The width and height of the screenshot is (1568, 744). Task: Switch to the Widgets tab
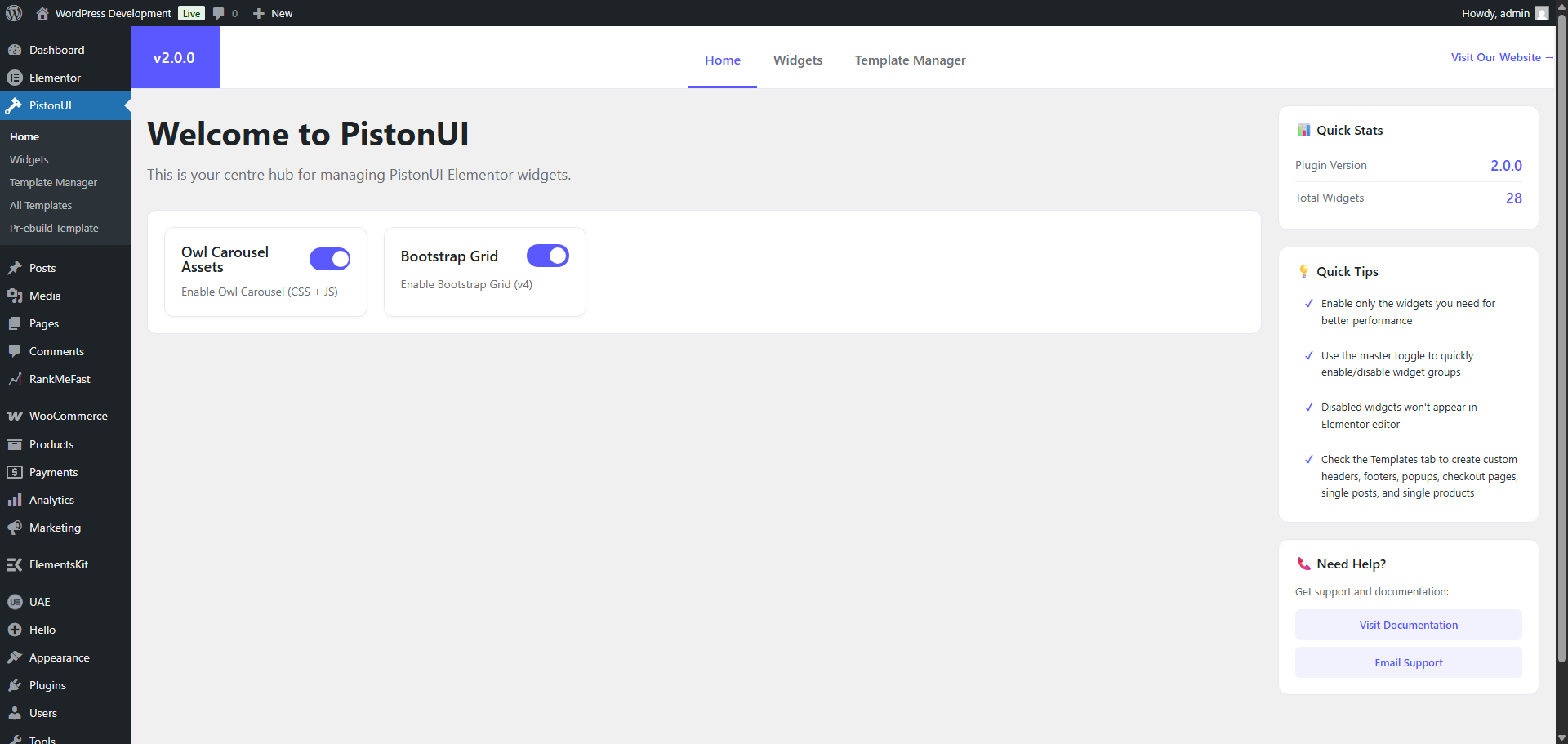tap(798, 60)
